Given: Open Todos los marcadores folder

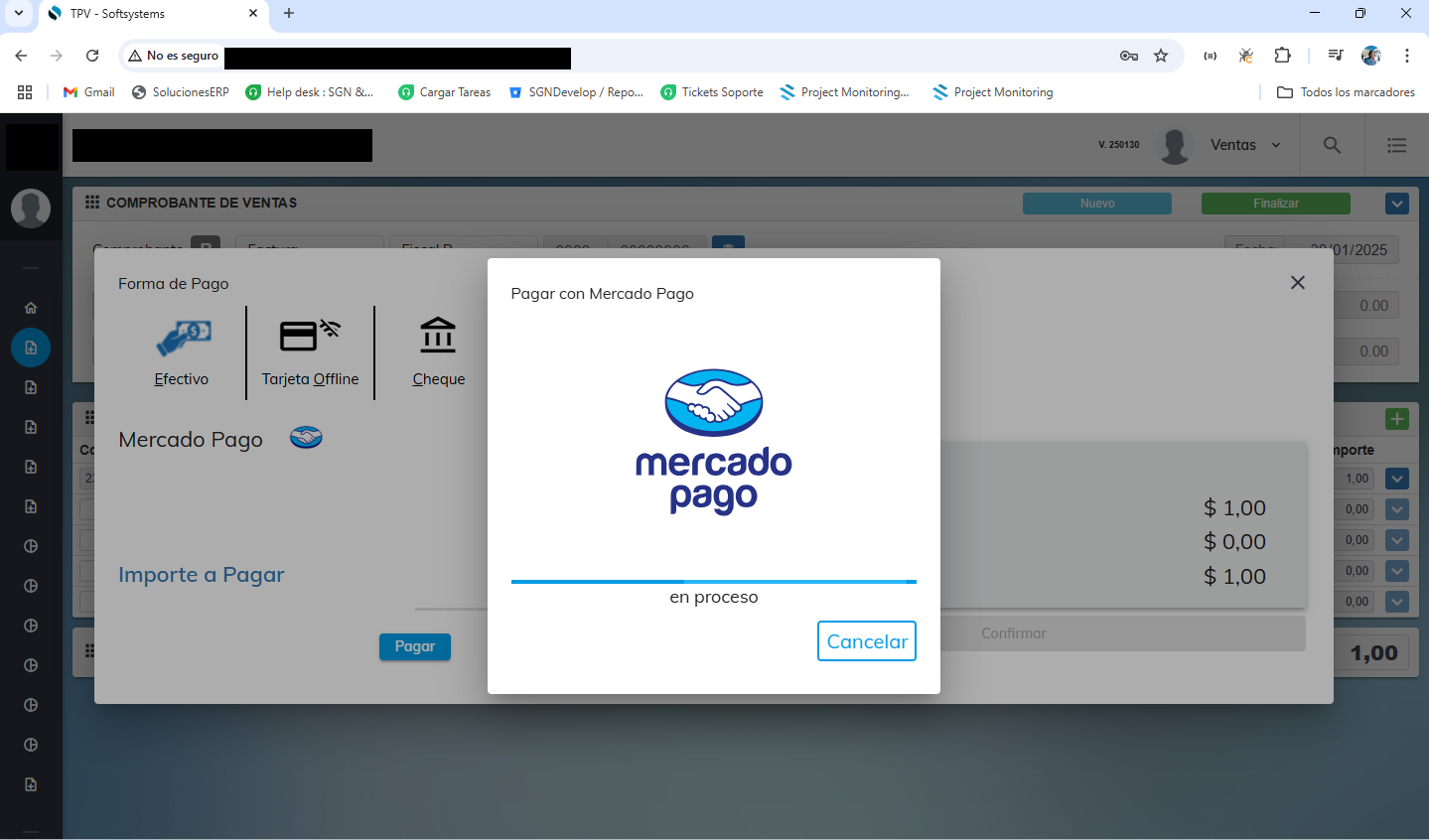Looking at the screenshot, I should [1346, 92].
